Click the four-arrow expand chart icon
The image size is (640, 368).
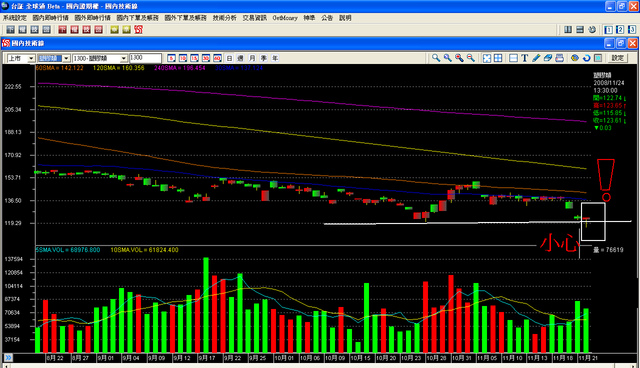point(487,58)
